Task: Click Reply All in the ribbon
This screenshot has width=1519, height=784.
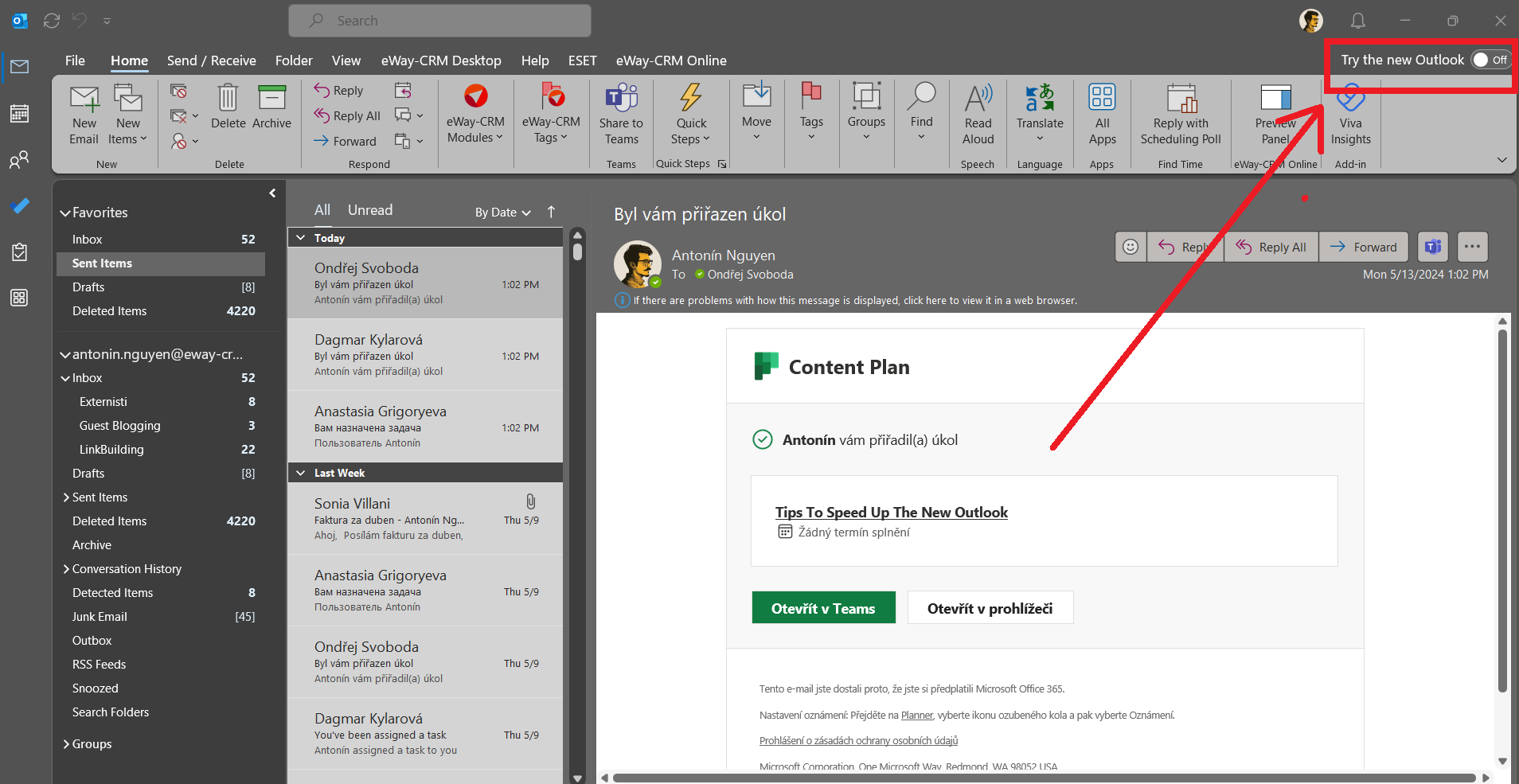Action: coord(347,116)
